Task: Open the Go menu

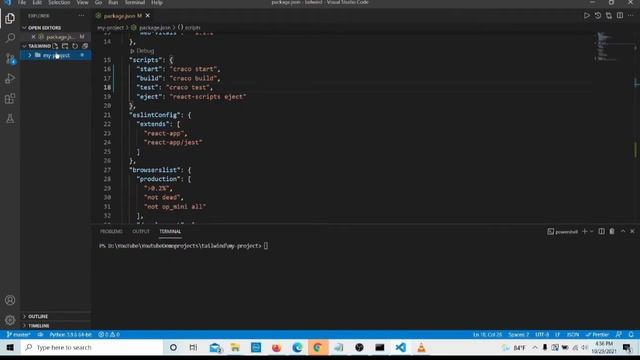Action: (98, 2)
